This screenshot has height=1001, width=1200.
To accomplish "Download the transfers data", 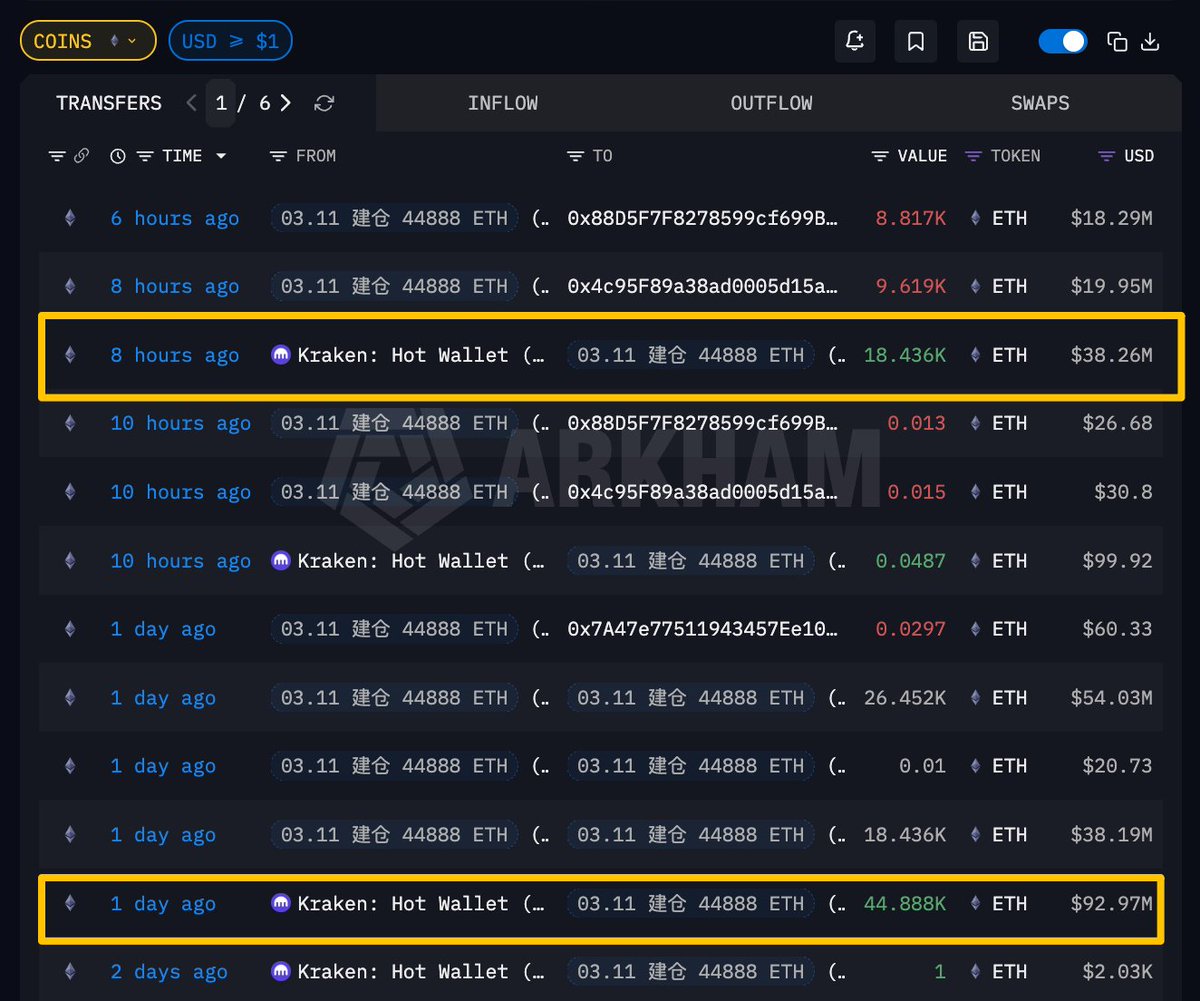I will [x=1150, y=41].
